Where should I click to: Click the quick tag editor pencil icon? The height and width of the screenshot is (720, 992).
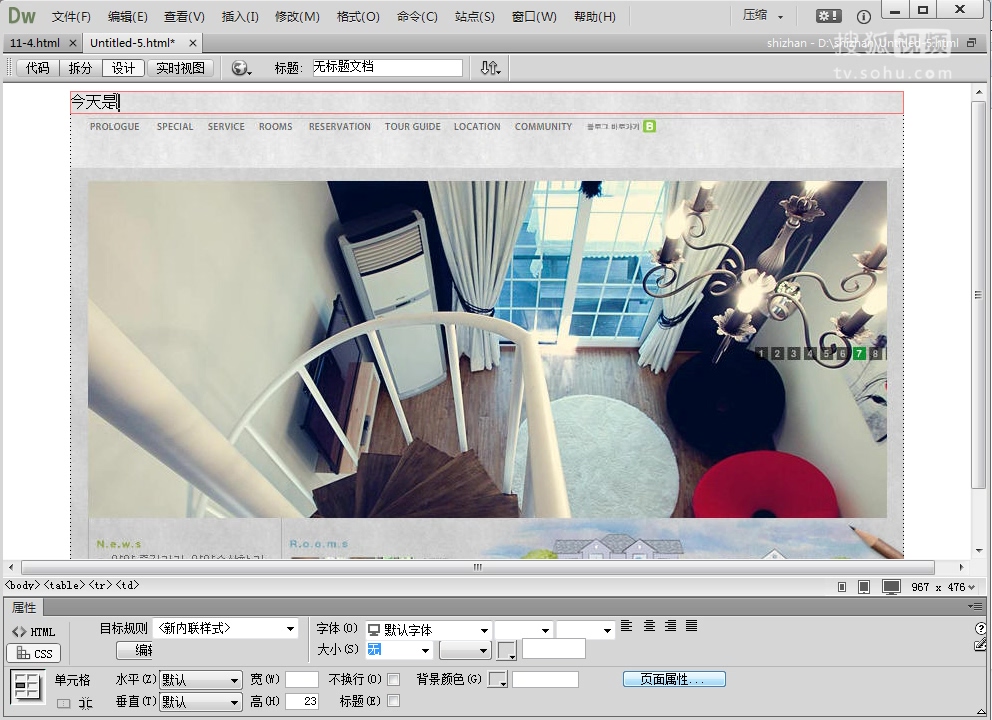point(980,645)
